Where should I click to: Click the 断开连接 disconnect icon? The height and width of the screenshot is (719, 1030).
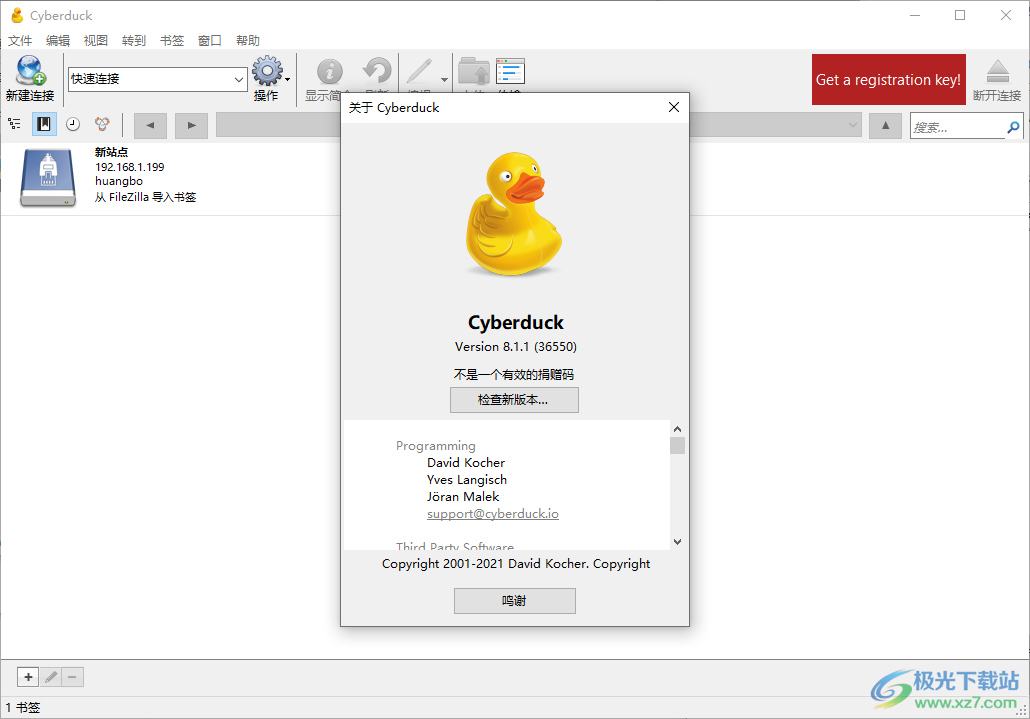(999, 71)
